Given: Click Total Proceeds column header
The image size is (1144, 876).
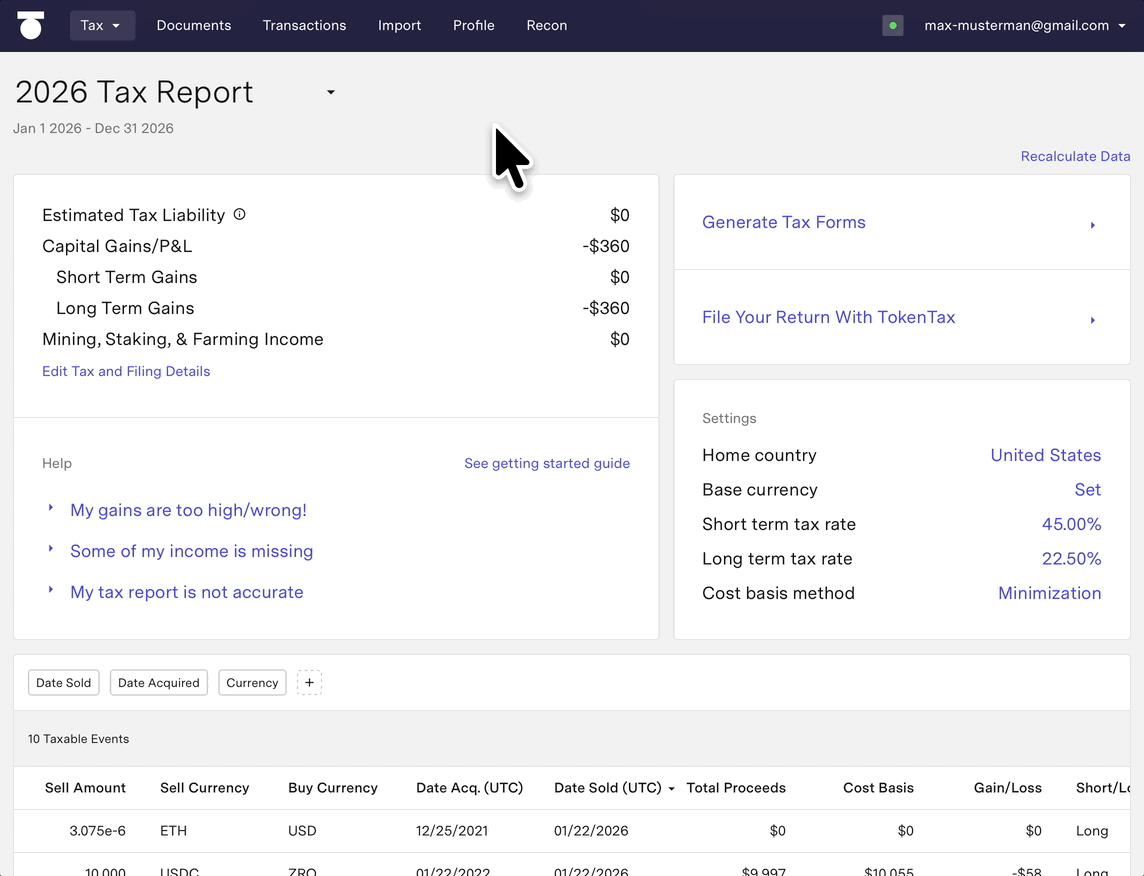Looking at the screenshot, I should click(735, 788).
